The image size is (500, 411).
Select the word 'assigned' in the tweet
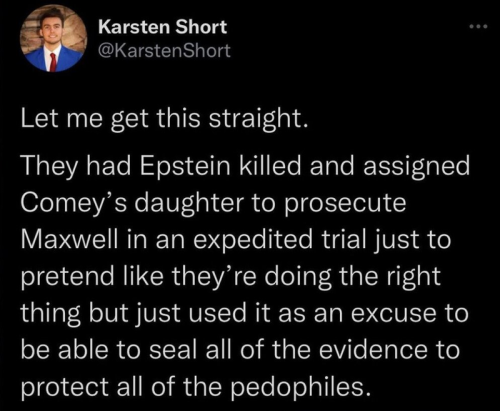pos(417,168)
